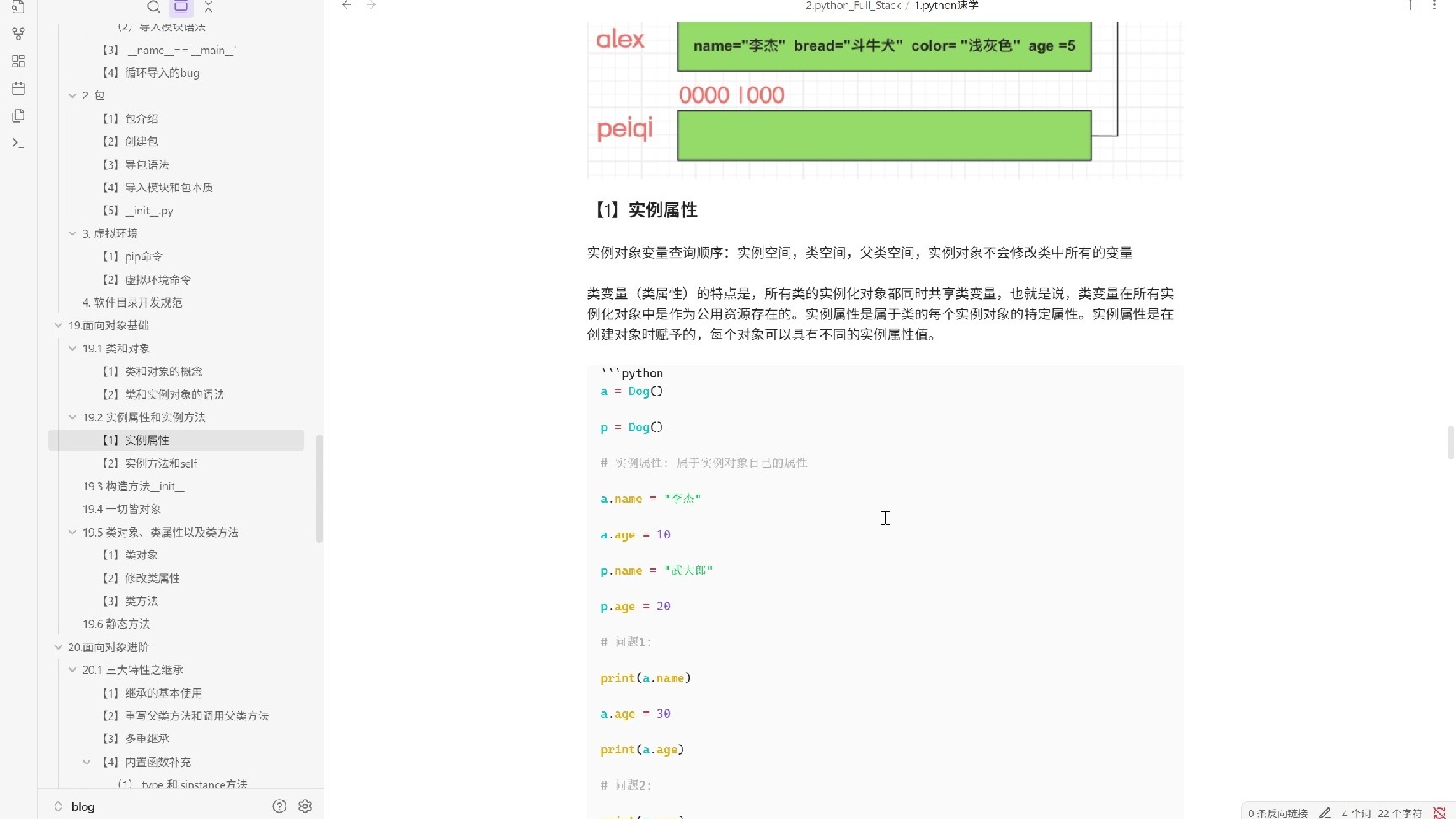
Task: Select the documents panel icon in left rail
Action: (x=19, y=8)
